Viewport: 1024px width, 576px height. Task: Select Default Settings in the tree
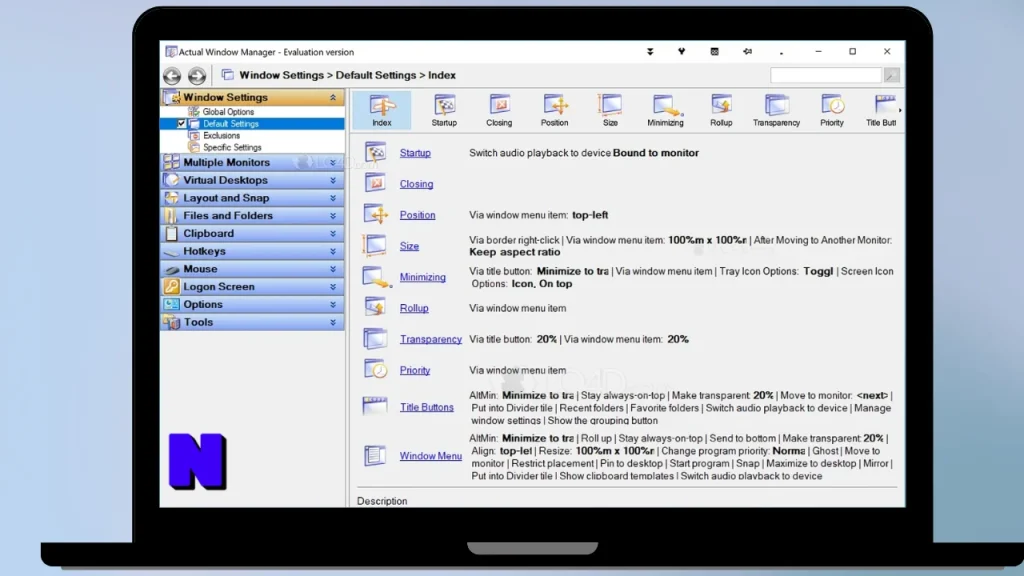click(231, 124)
